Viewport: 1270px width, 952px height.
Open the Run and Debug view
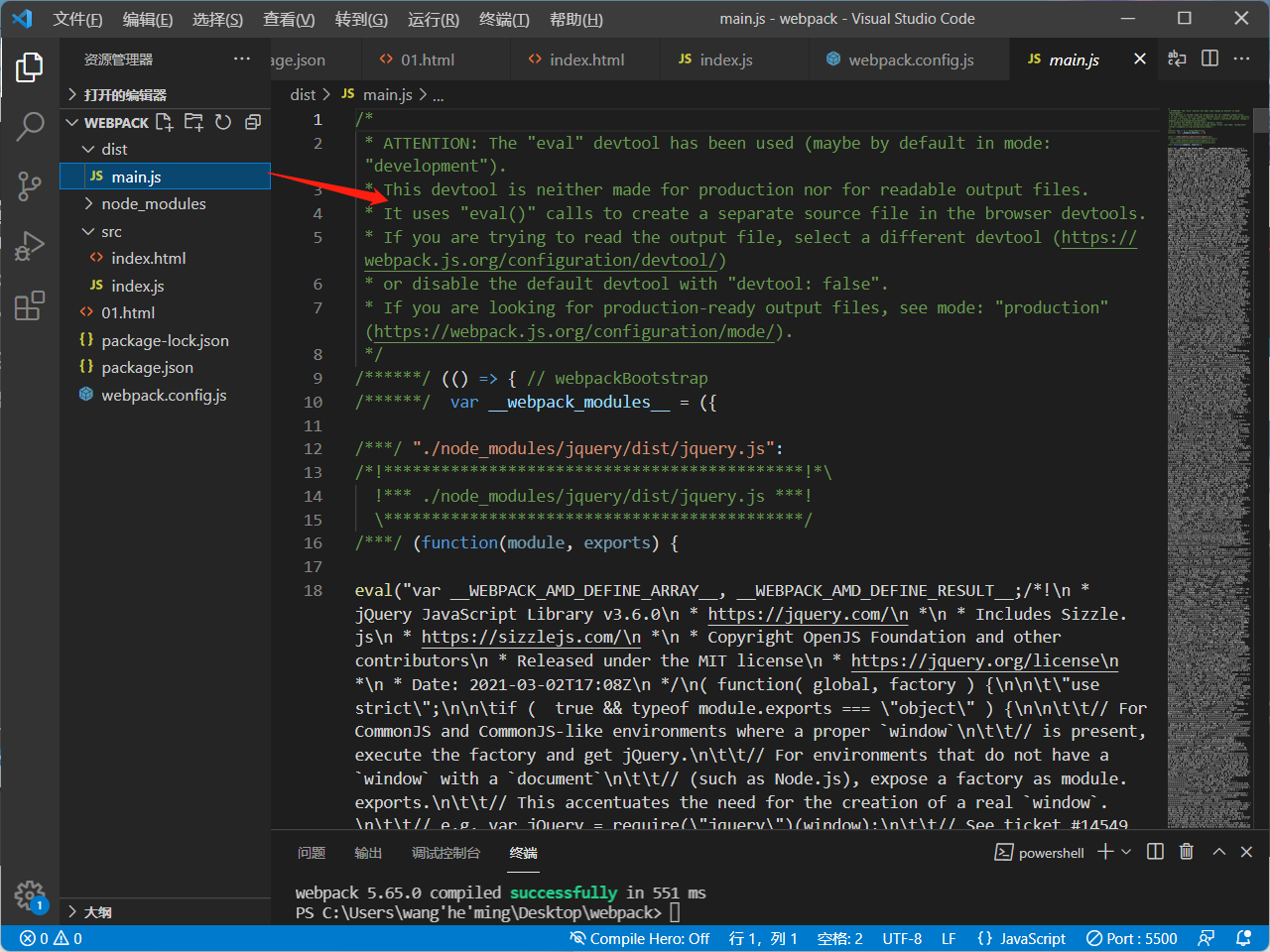[30, 245]
